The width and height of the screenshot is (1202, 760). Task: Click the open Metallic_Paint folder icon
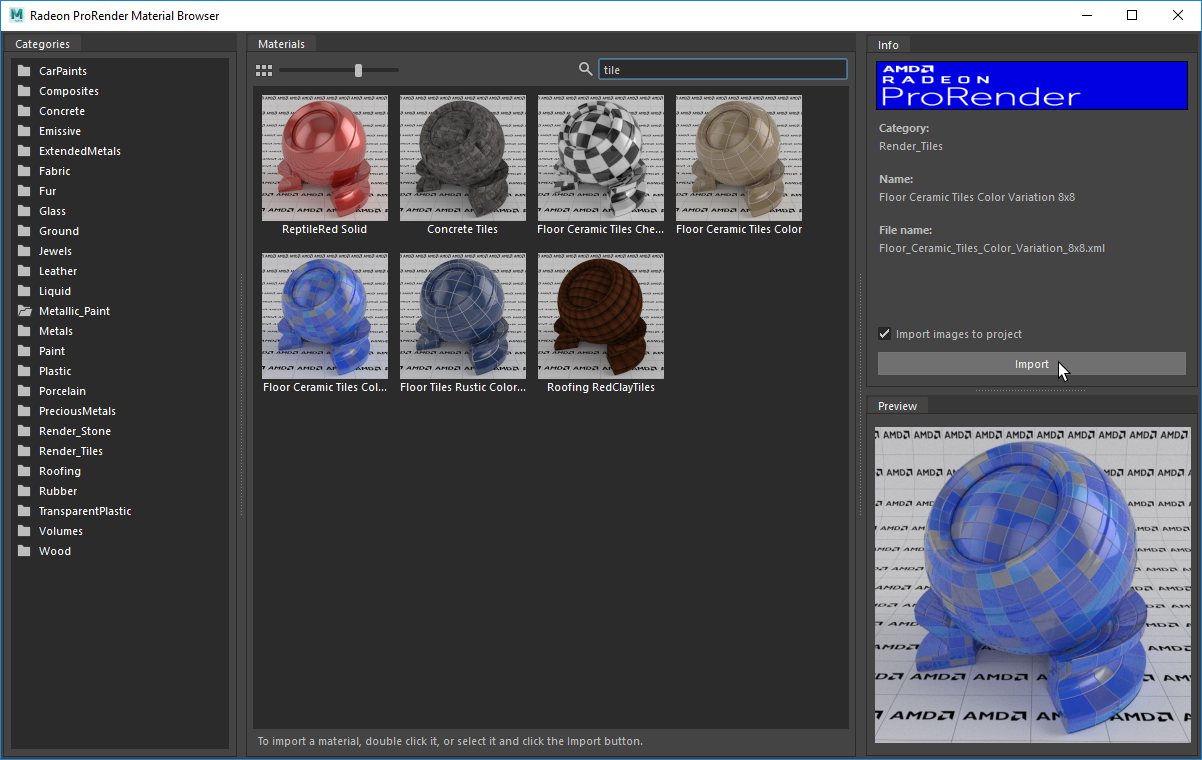point(24,311)
